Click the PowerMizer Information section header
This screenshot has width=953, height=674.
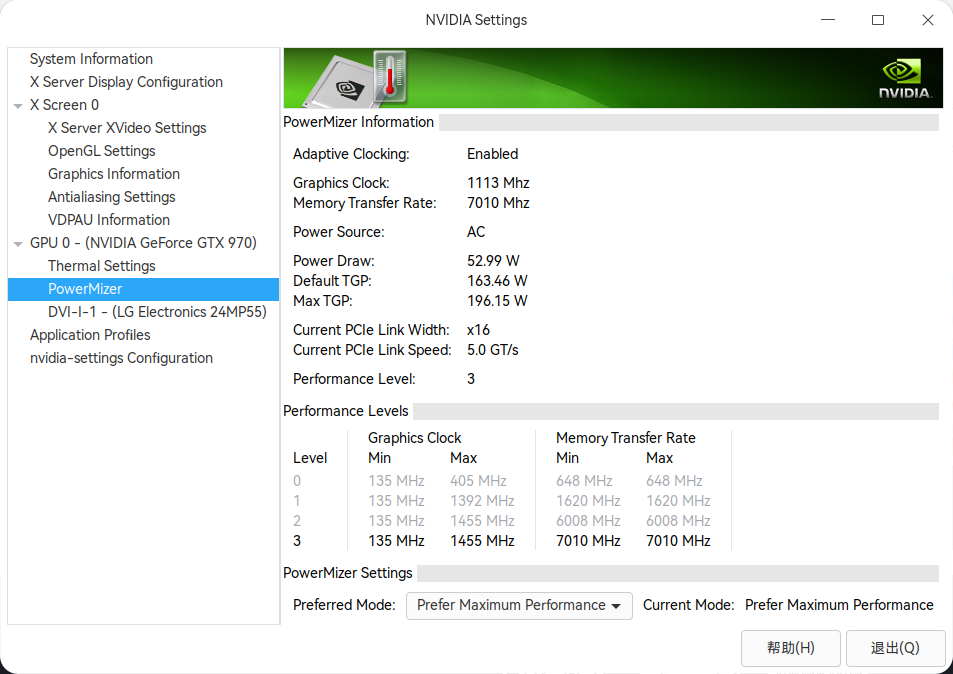tap(359, 122)
